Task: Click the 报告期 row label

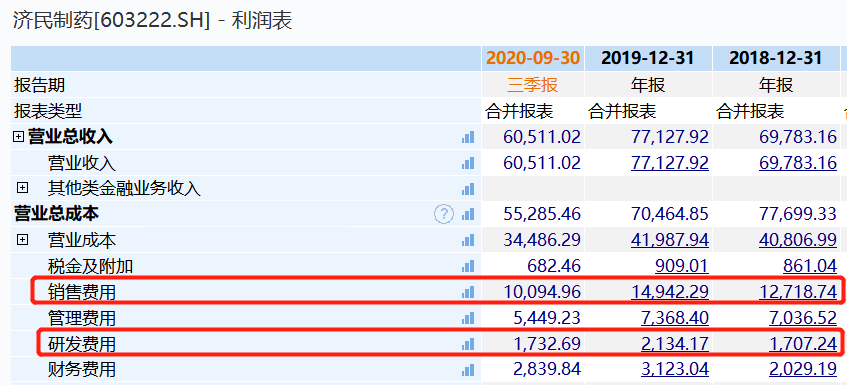Action: coord(39,85)
